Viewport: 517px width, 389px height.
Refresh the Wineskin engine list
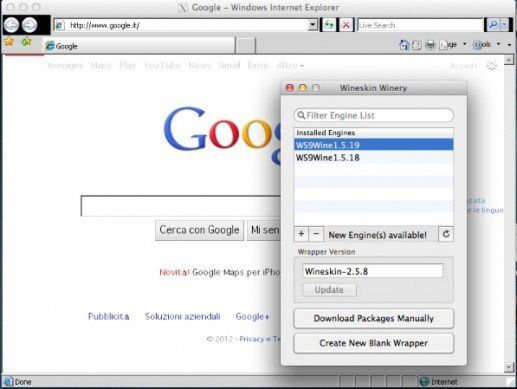446,234
